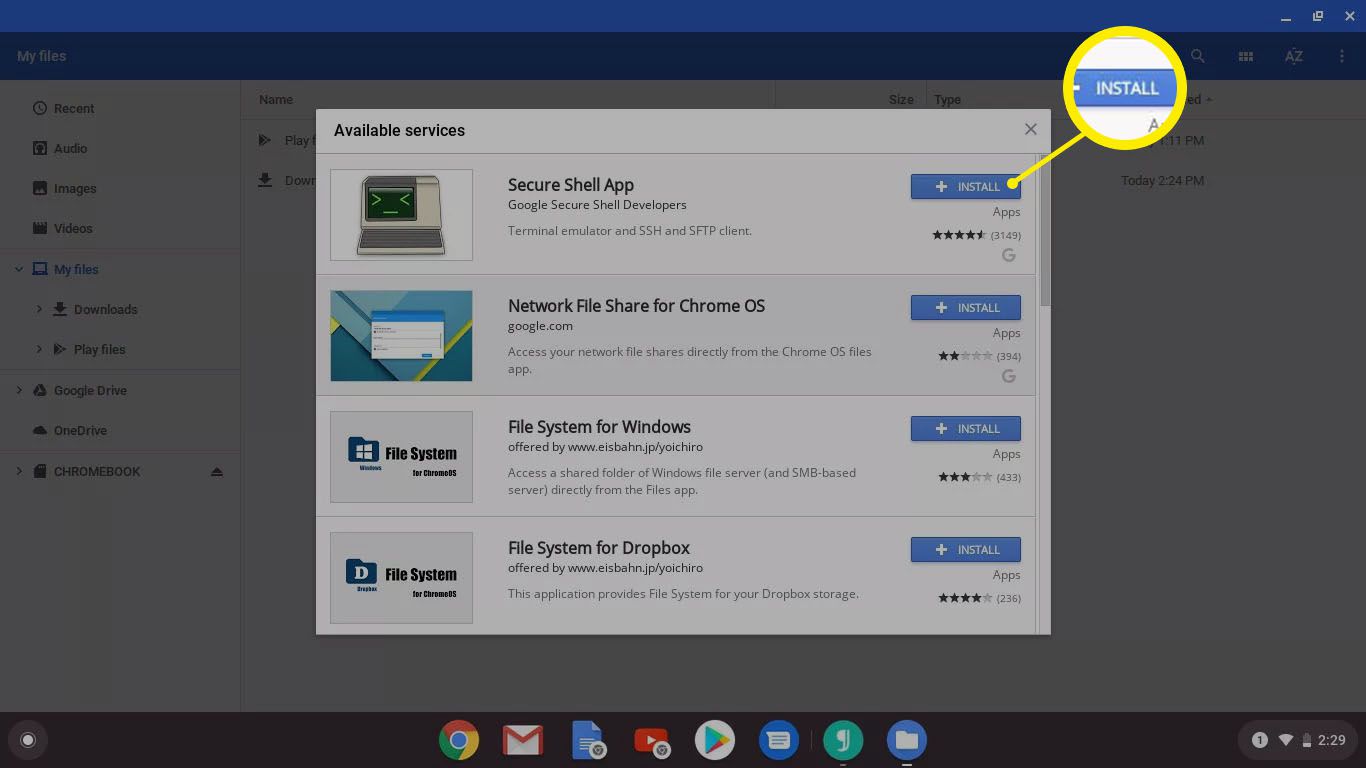Viewport: 1366px width, 768px height.
Task: Open File System for Windows title
Action: click(x=599, y=427)
